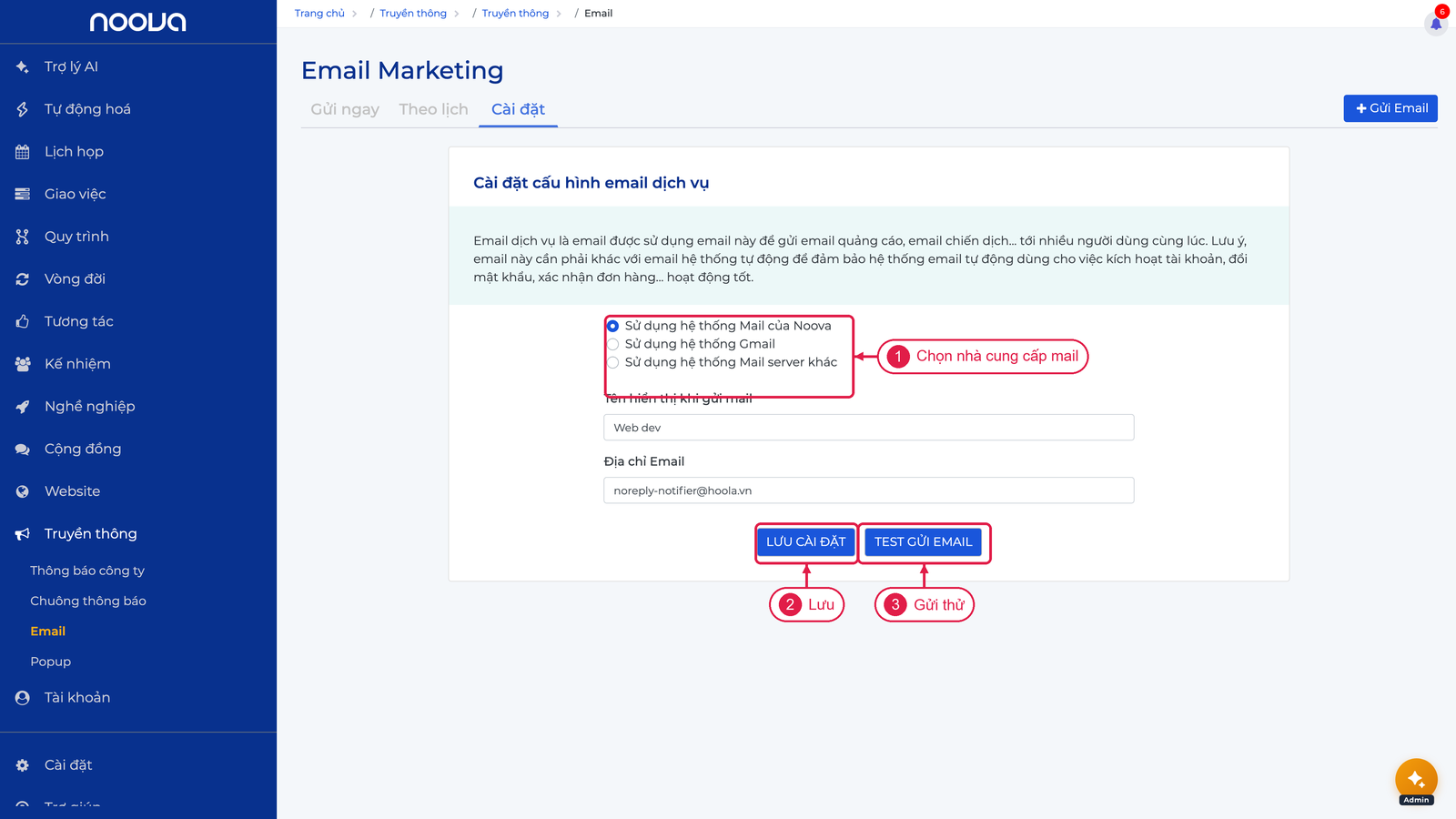Open second Truyền thông breadcrumb link
The height and width of the screenshot is (819, 1456).
tap(515, 14)
